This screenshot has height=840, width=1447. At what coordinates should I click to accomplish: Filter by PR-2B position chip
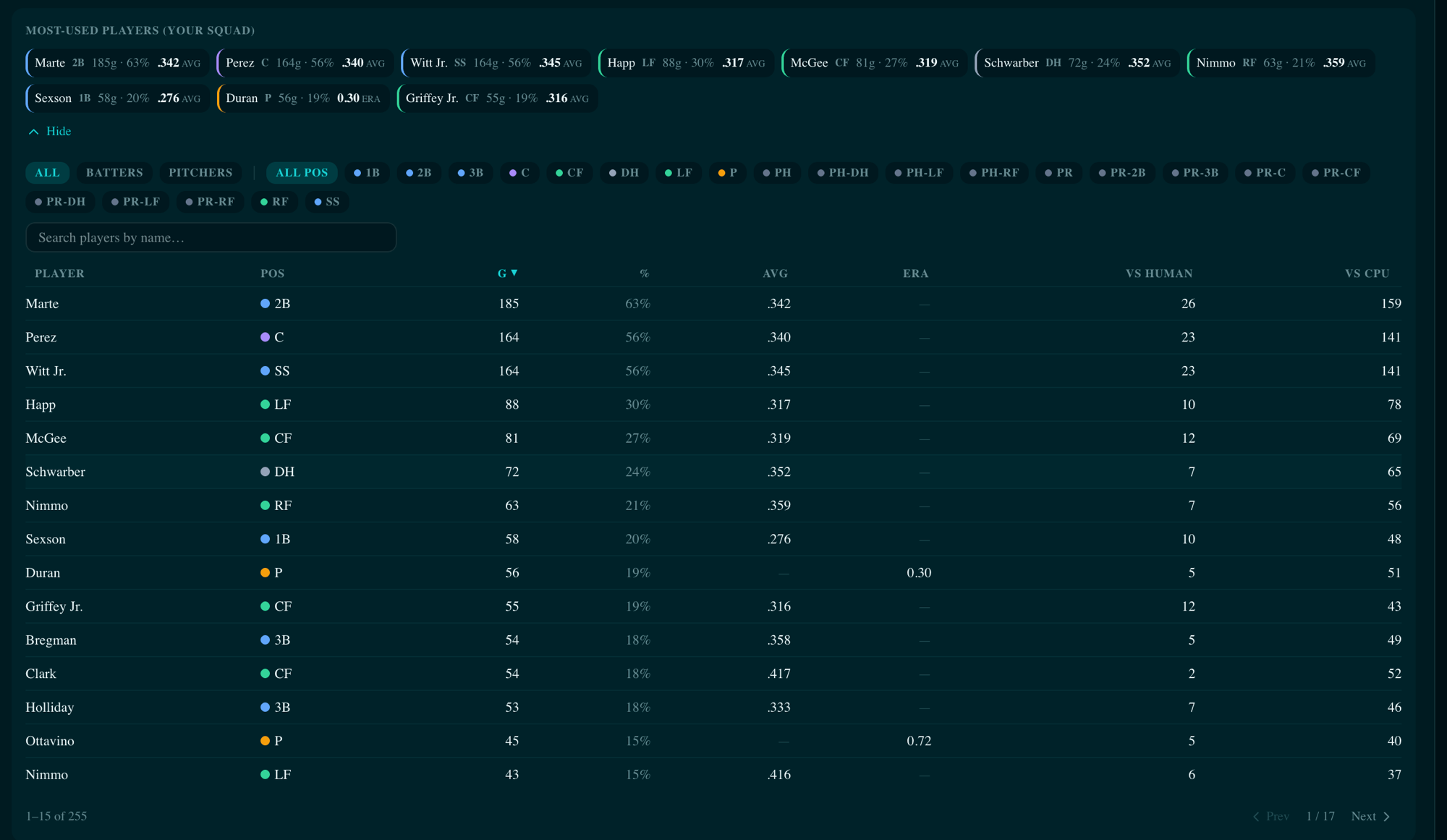click(1123, 172)
